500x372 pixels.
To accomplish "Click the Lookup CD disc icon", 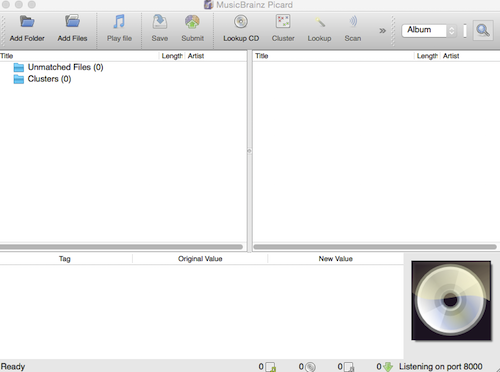I will 241,22.
